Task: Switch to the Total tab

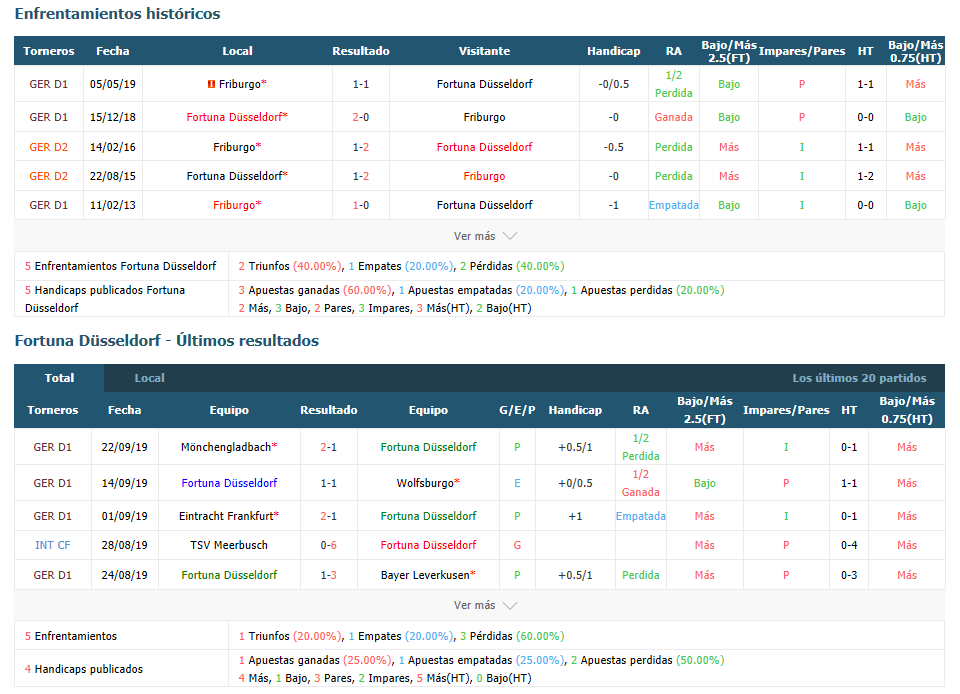Action: (x=59, y=378)
